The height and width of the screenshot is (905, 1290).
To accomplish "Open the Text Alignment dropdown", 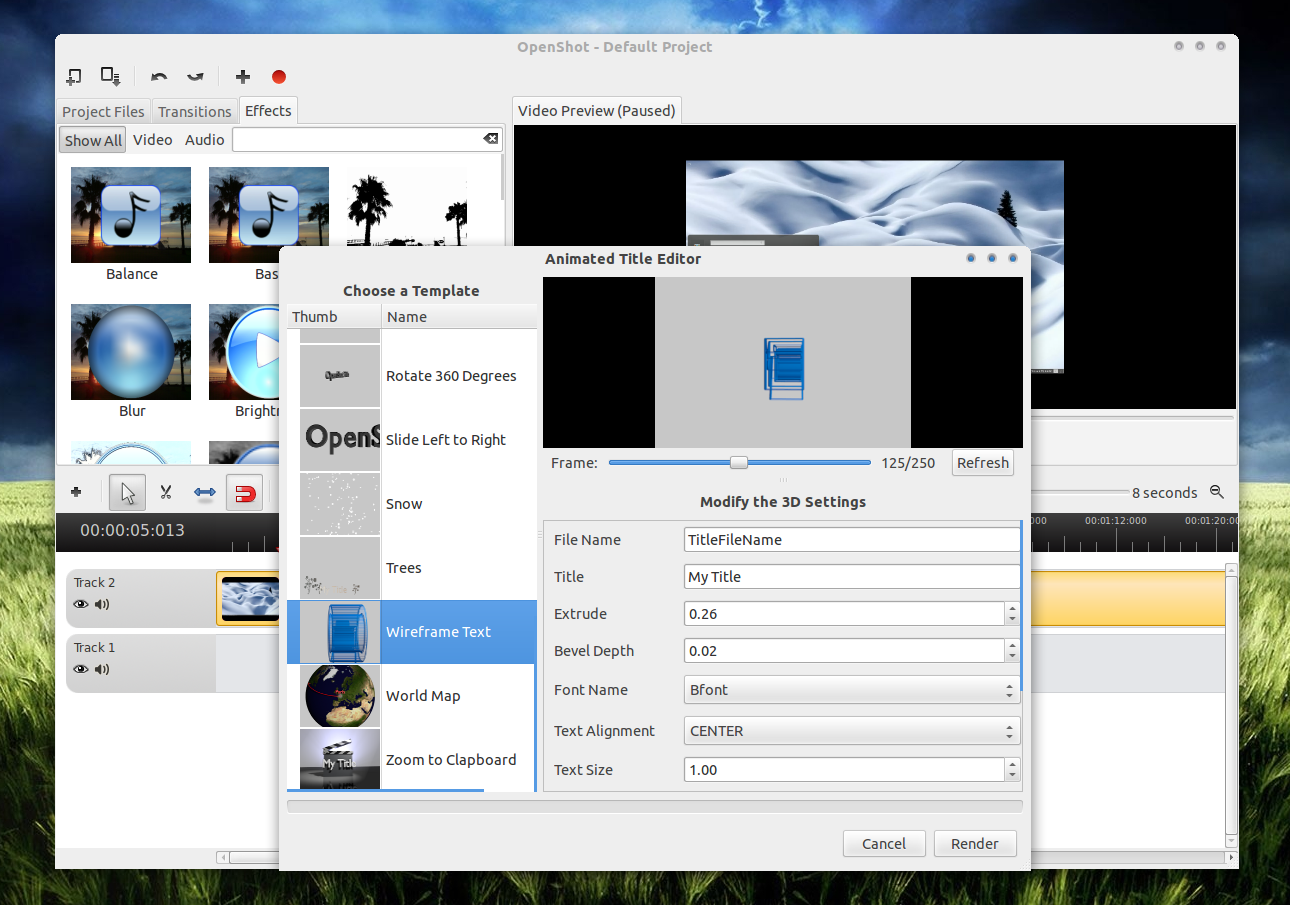I will pyautogui.click(x=852, y=731).
